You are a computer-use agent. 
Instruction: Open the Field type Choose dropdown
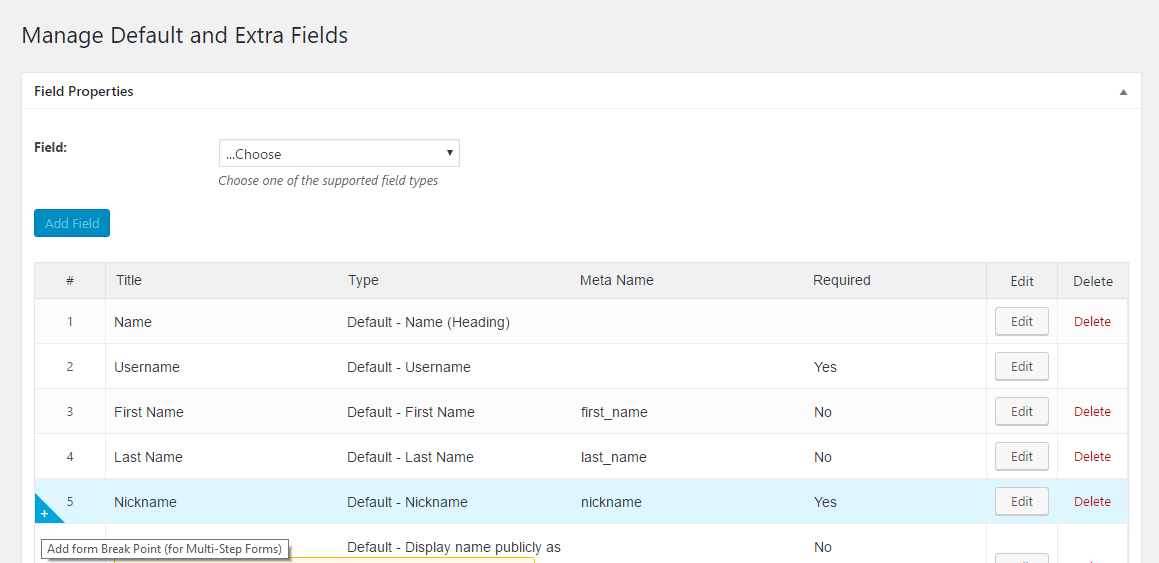tap(339, 154)
